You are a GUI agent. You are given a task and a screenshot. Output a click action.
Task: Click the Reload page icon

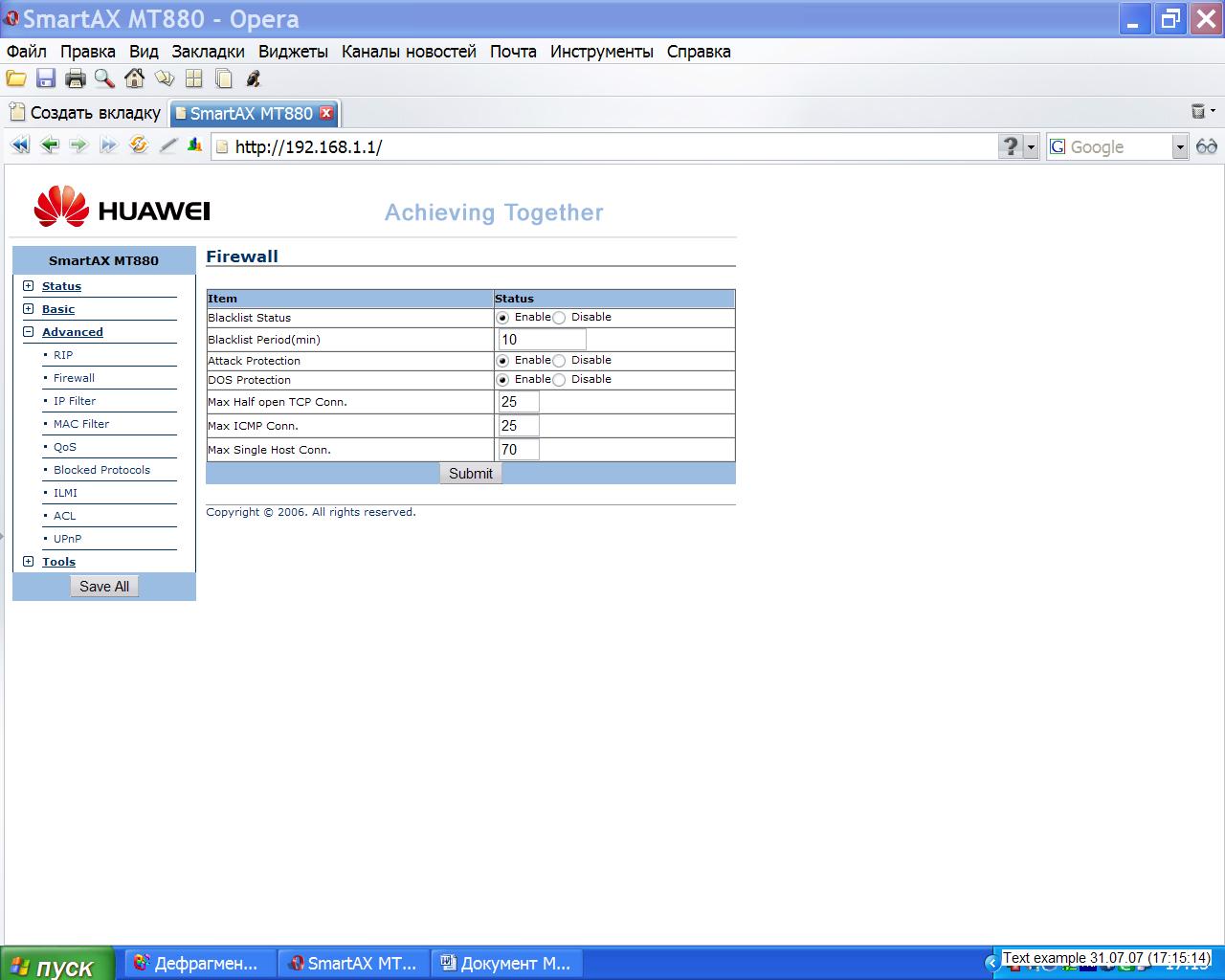click(x=139, y=145)
